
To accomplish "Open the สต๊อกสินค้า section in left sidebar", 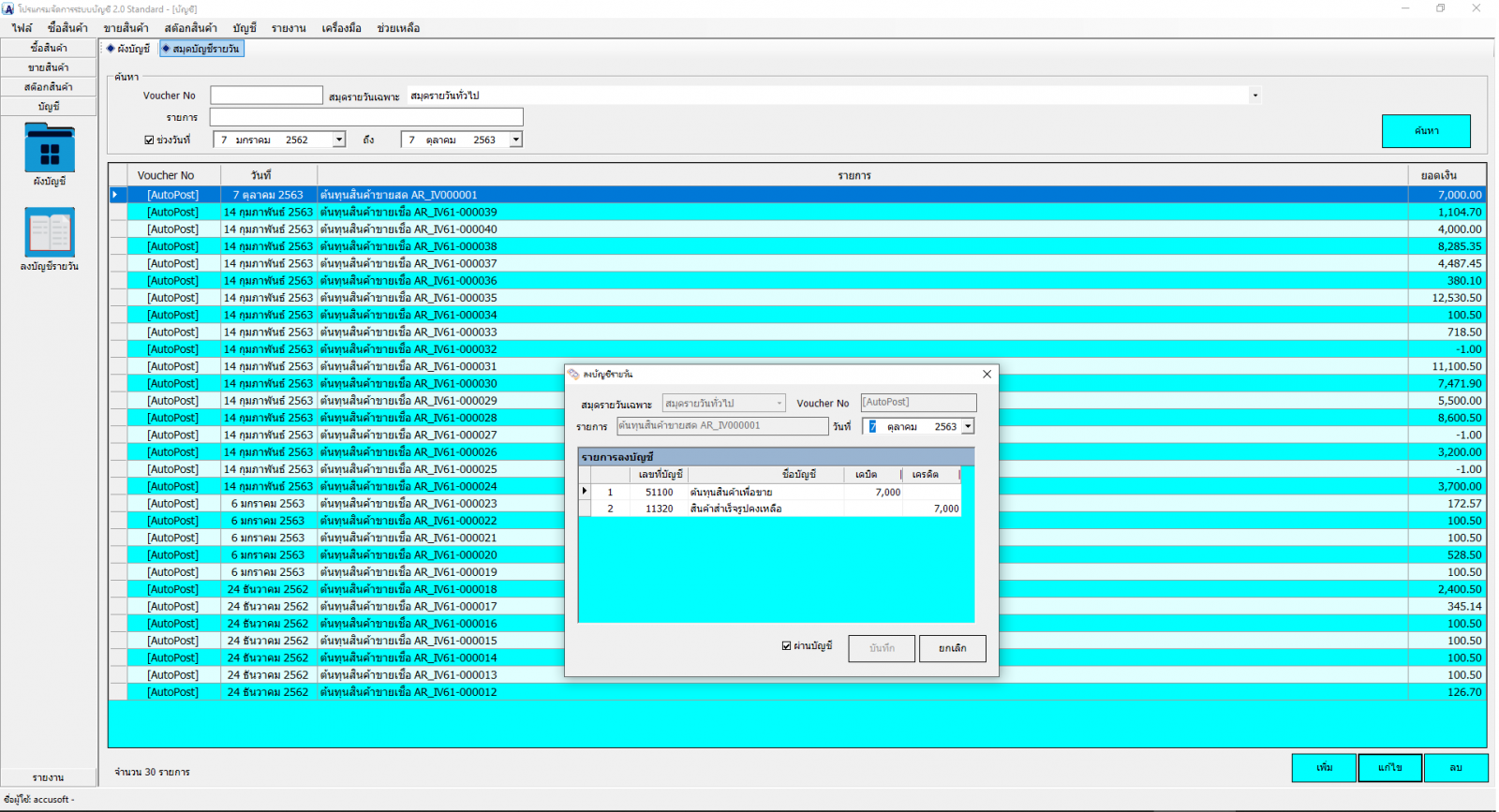I will tap(49, 87).
